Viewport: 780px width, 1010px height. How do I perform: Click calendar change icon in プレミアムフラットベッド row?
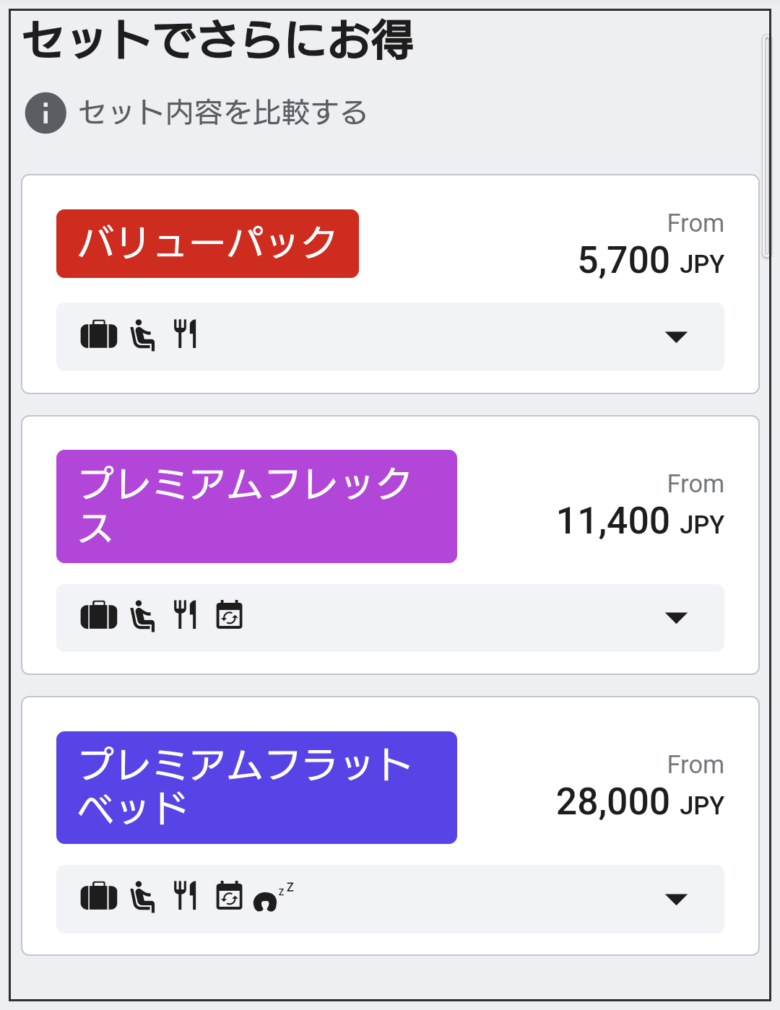pos(229,895)
